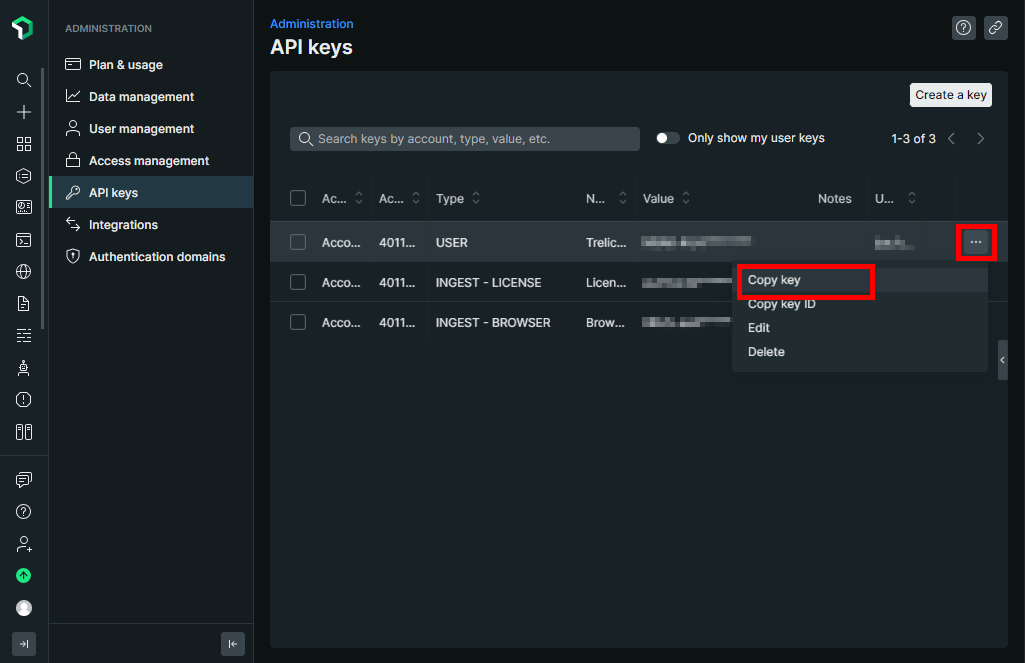Click the INGEST - LICENSE type cell
This screenshot has width=1025, height=663.
pos(488,282)
